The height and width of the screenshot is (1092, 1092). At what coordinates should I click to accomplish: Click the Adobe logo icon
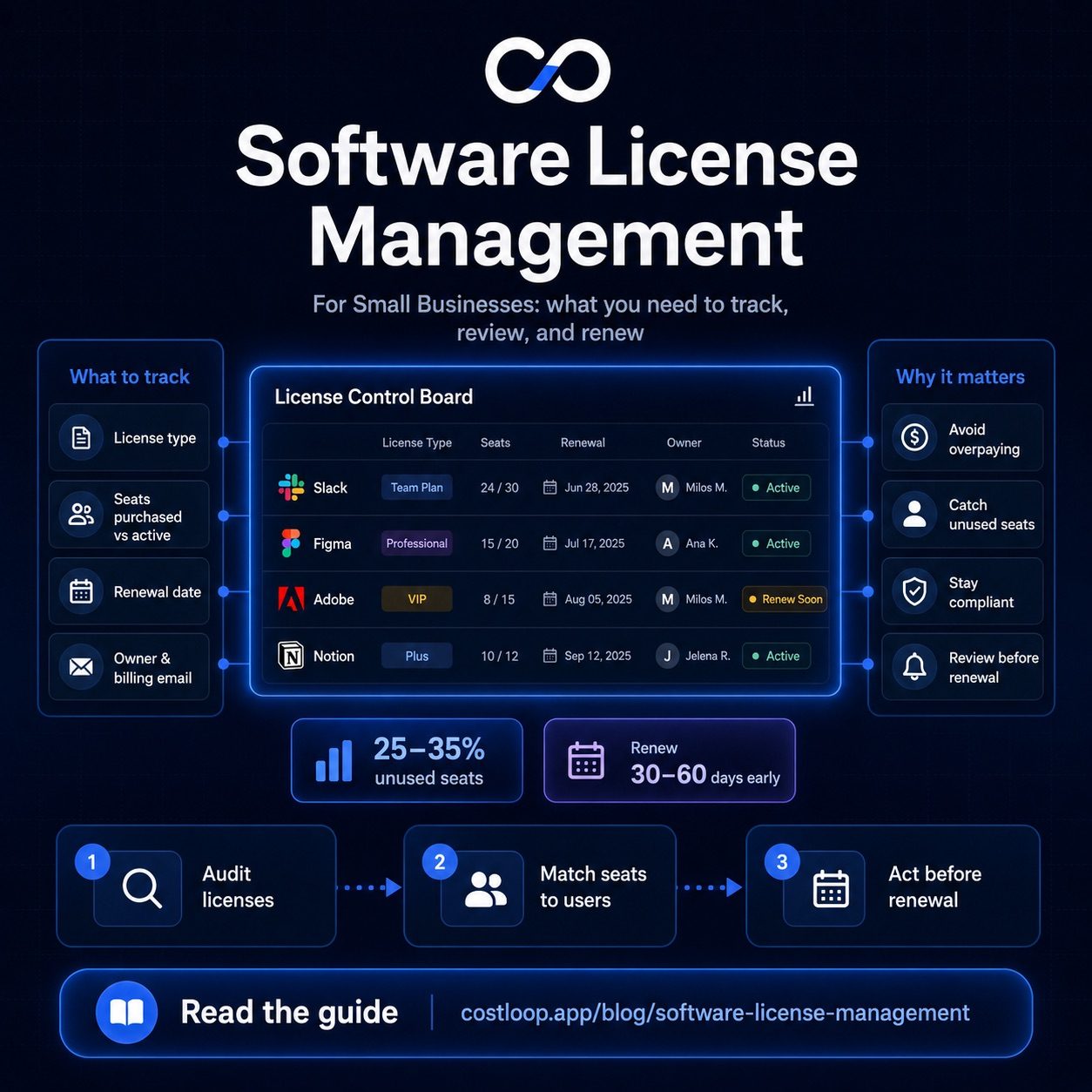pyautogui.click(x=291, y=598)
